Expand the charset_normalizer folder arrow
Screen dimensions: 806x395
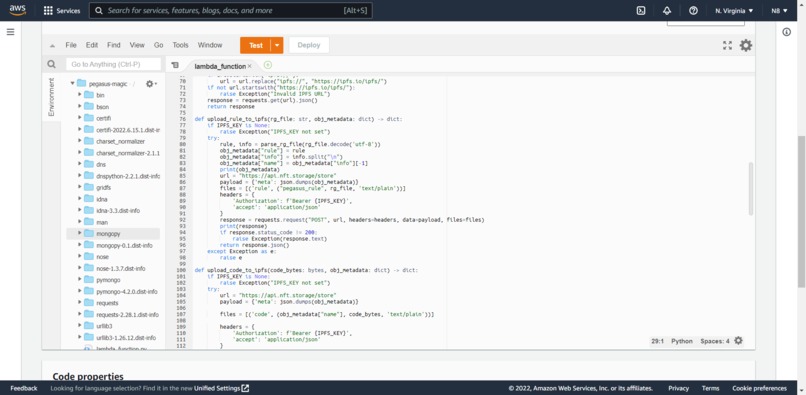click(80, 141)
